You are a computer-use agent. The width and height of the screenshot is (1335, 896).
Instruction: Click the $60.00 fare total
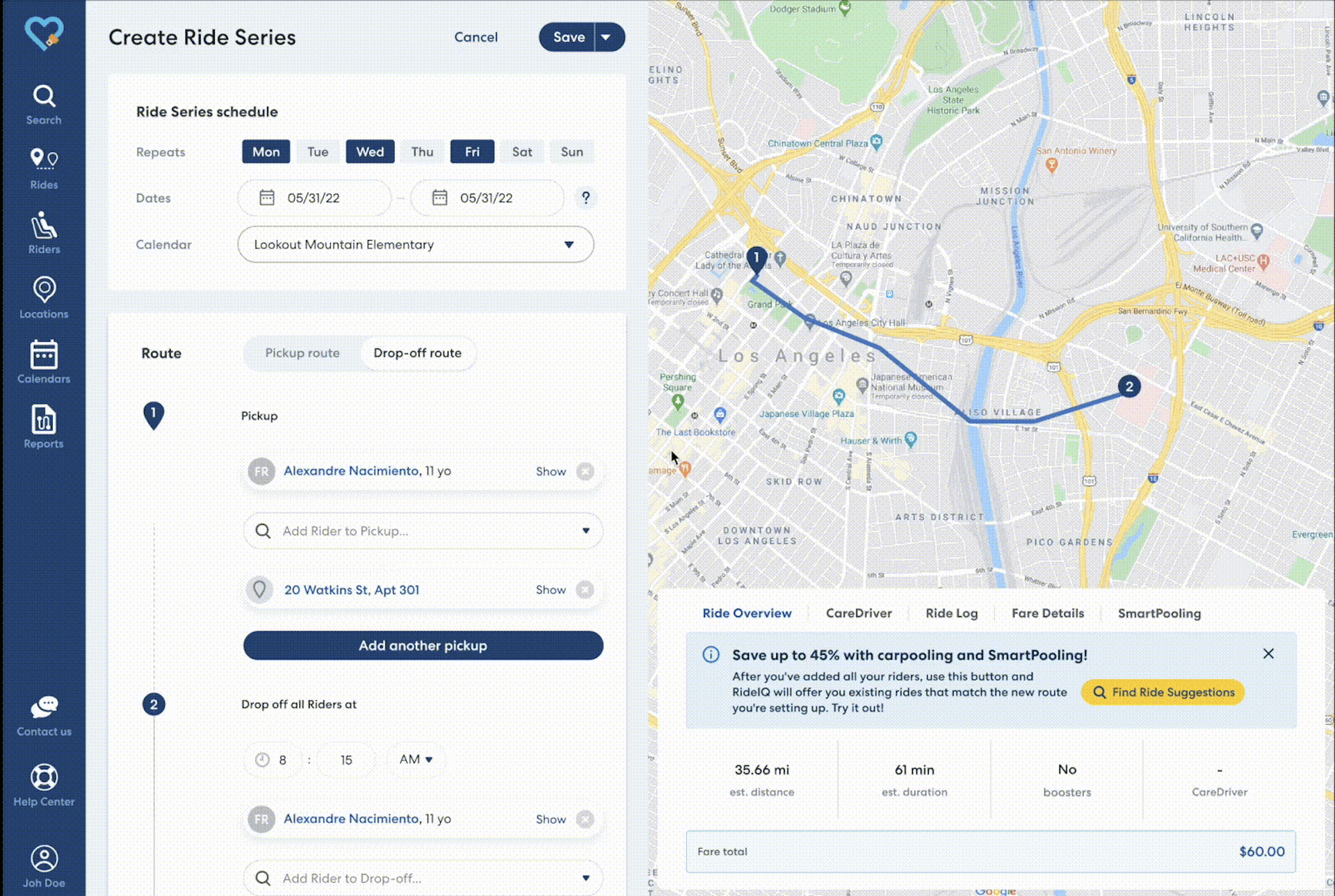[x=1262, y=852]
